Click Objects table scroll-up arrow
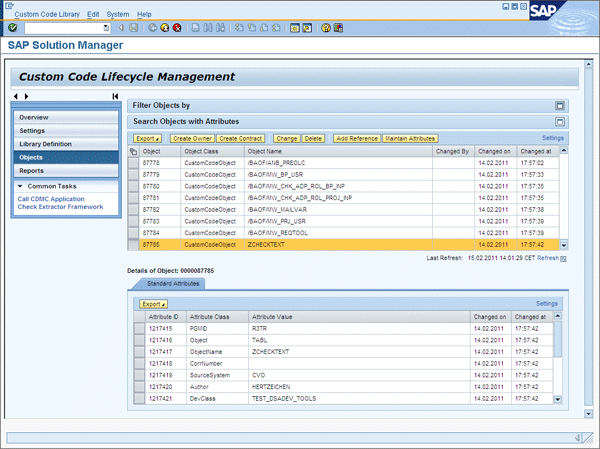The height and width of the screenshot is (449, 600). (564, 150)
